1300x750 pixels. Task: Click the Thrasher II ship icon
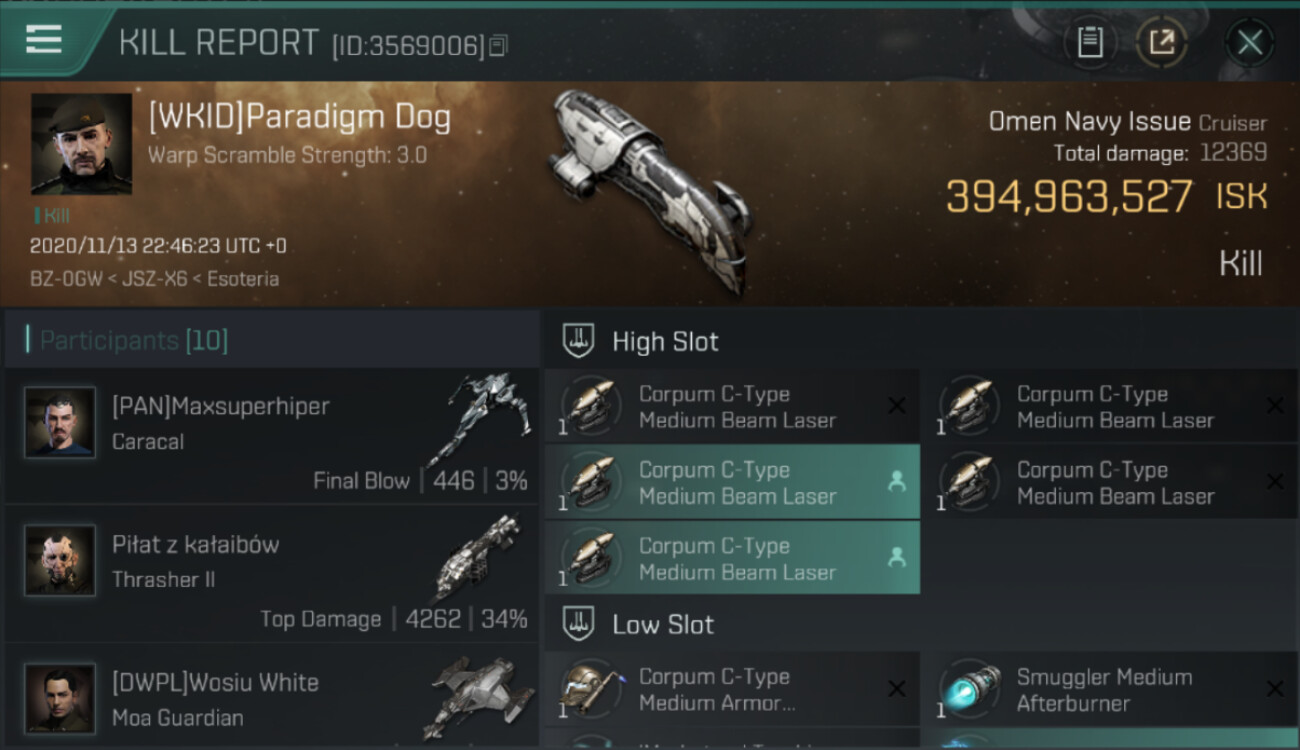tap(479, 557)
